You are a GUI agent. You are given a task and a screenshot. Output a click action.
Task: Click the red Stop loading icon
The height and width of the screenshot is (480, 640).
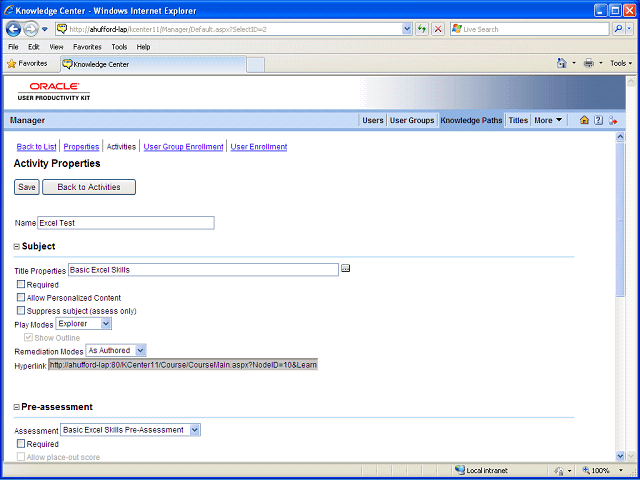coord(438,29)
